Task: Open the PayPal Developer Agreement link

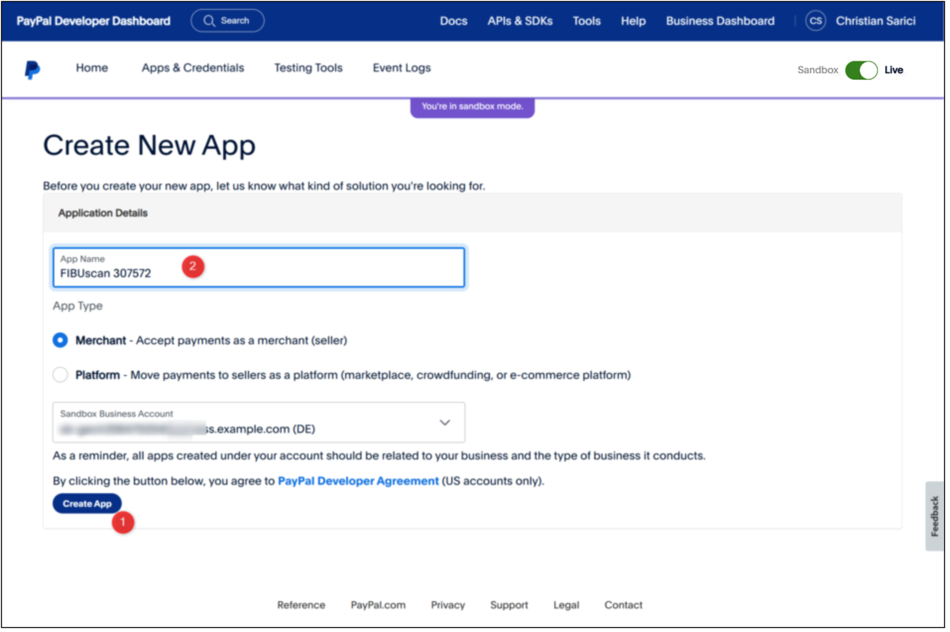Action: click(x=360, y=483)
